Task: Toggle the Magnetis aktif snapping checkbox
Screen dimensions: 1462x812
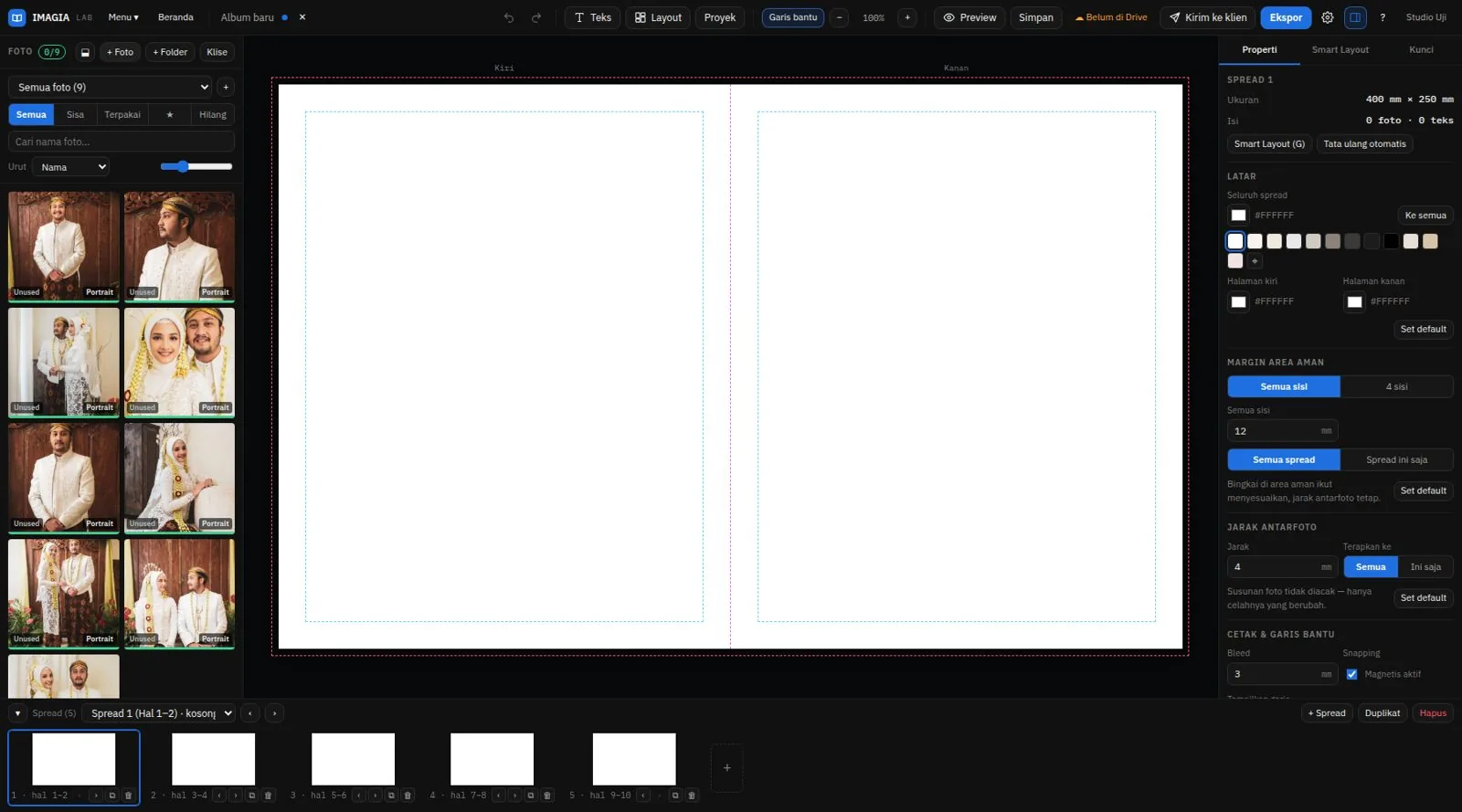Action: coord(1351,674)
